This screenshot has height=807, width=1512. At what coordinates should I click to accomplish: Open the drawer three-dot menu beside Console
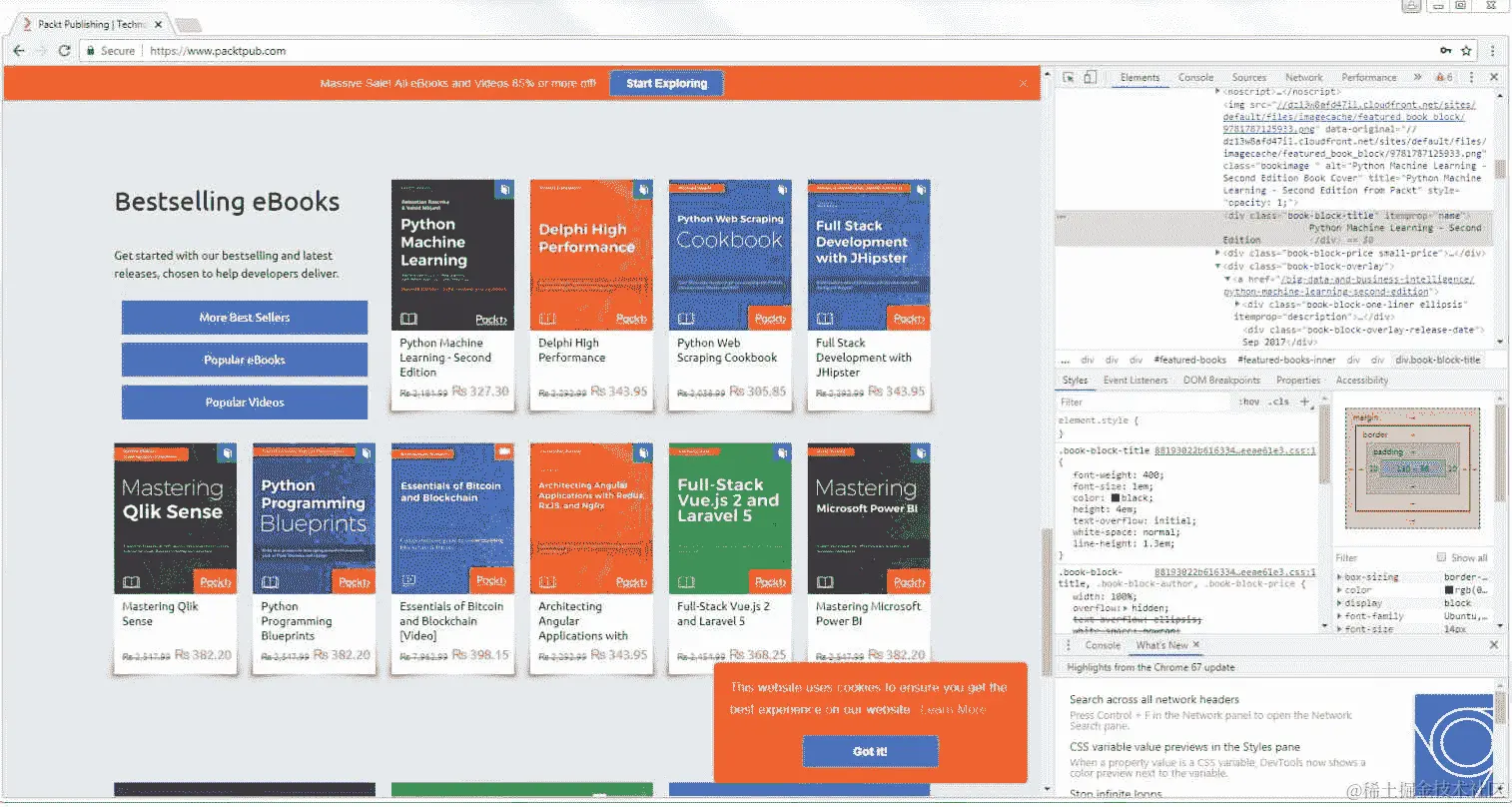click(x=1070, y=645)
